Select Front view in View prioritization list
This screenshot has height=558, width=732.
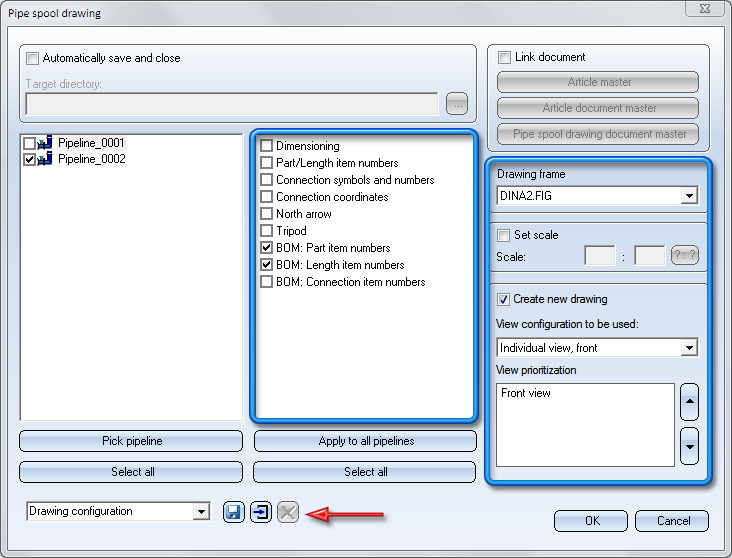(x=526, y=393)
